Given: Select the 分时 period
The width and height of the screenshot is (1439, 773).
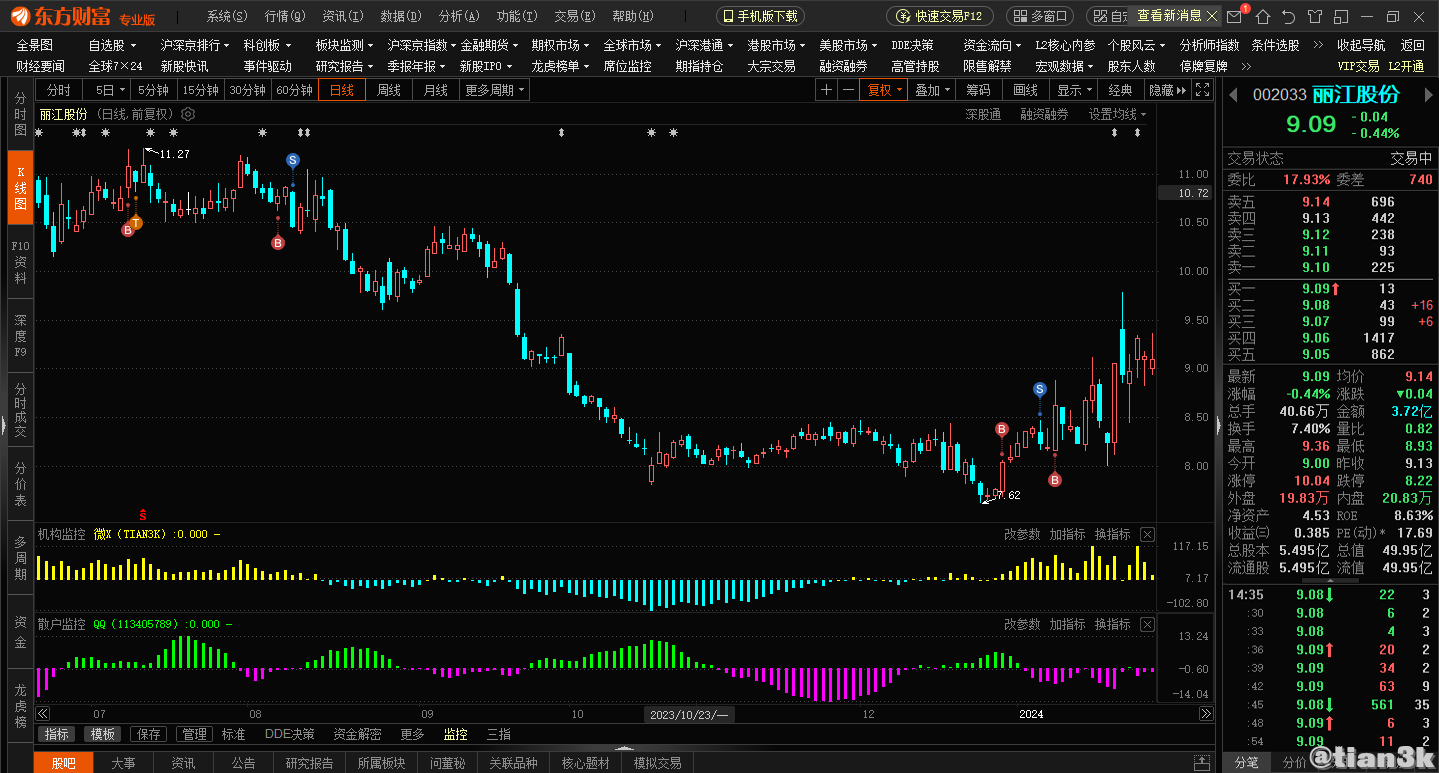Looking at the screenshot, I should coord(59,90).
